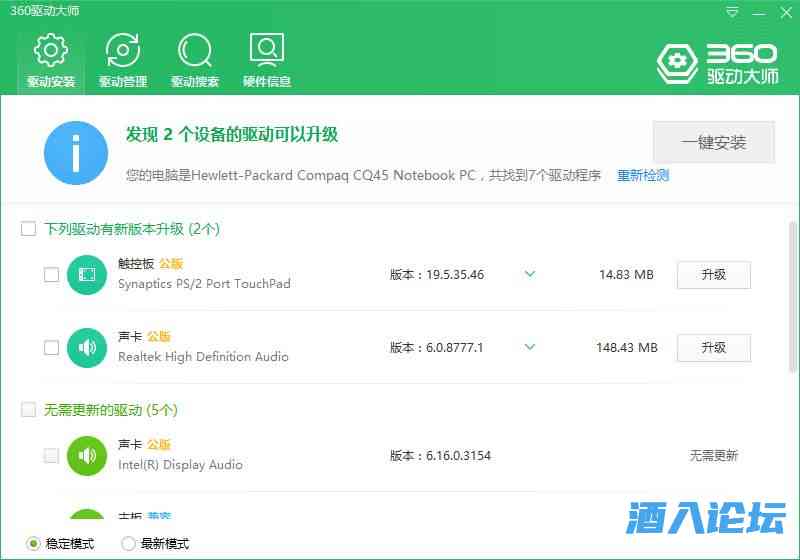Image resolution: width=800 pixels, height=560 pixels.
Task: Click the 版本：6.16.0.3154 text
Action: point(440,456)
